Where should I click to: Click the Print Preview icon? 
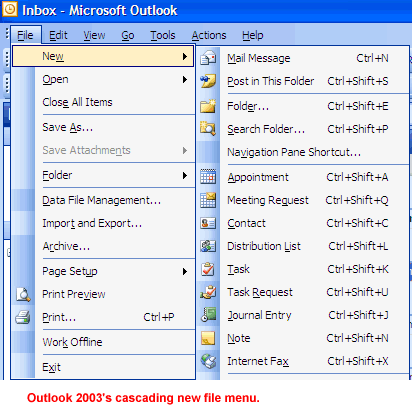pyautogui.click(x=23, y=294)
